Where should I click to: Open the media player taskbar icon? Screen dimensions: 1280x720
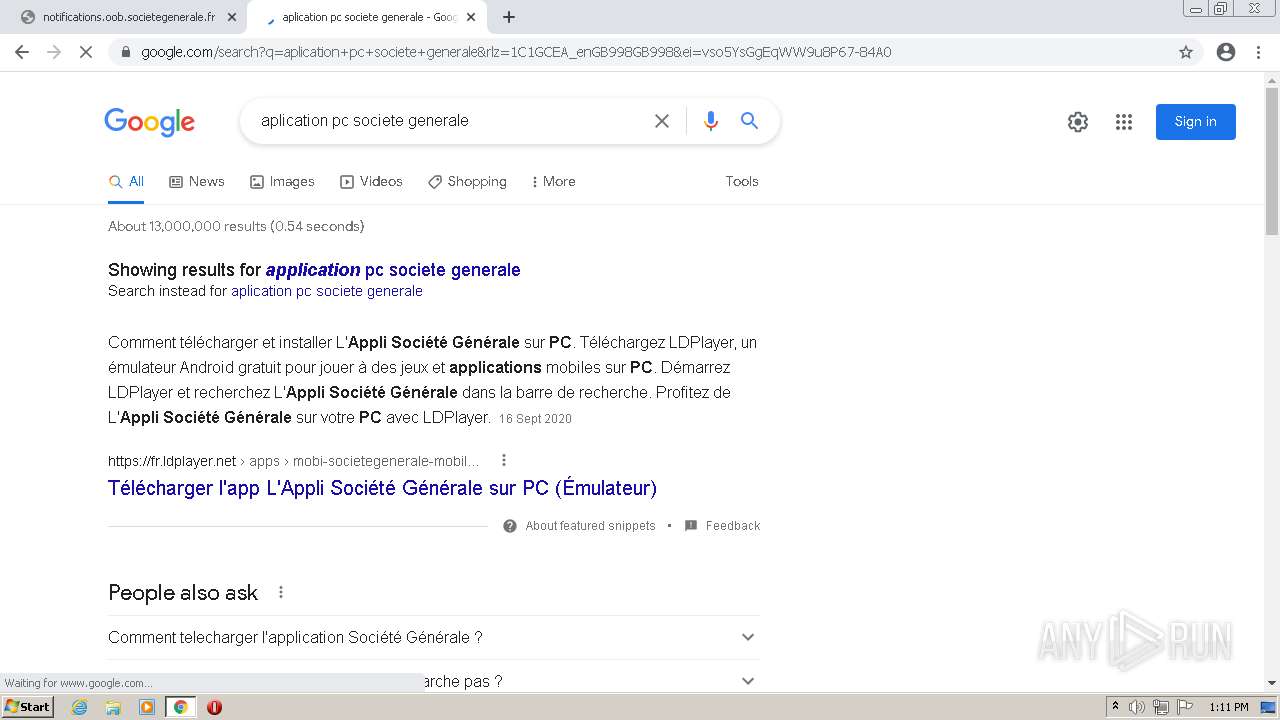[x=147, y=707]
